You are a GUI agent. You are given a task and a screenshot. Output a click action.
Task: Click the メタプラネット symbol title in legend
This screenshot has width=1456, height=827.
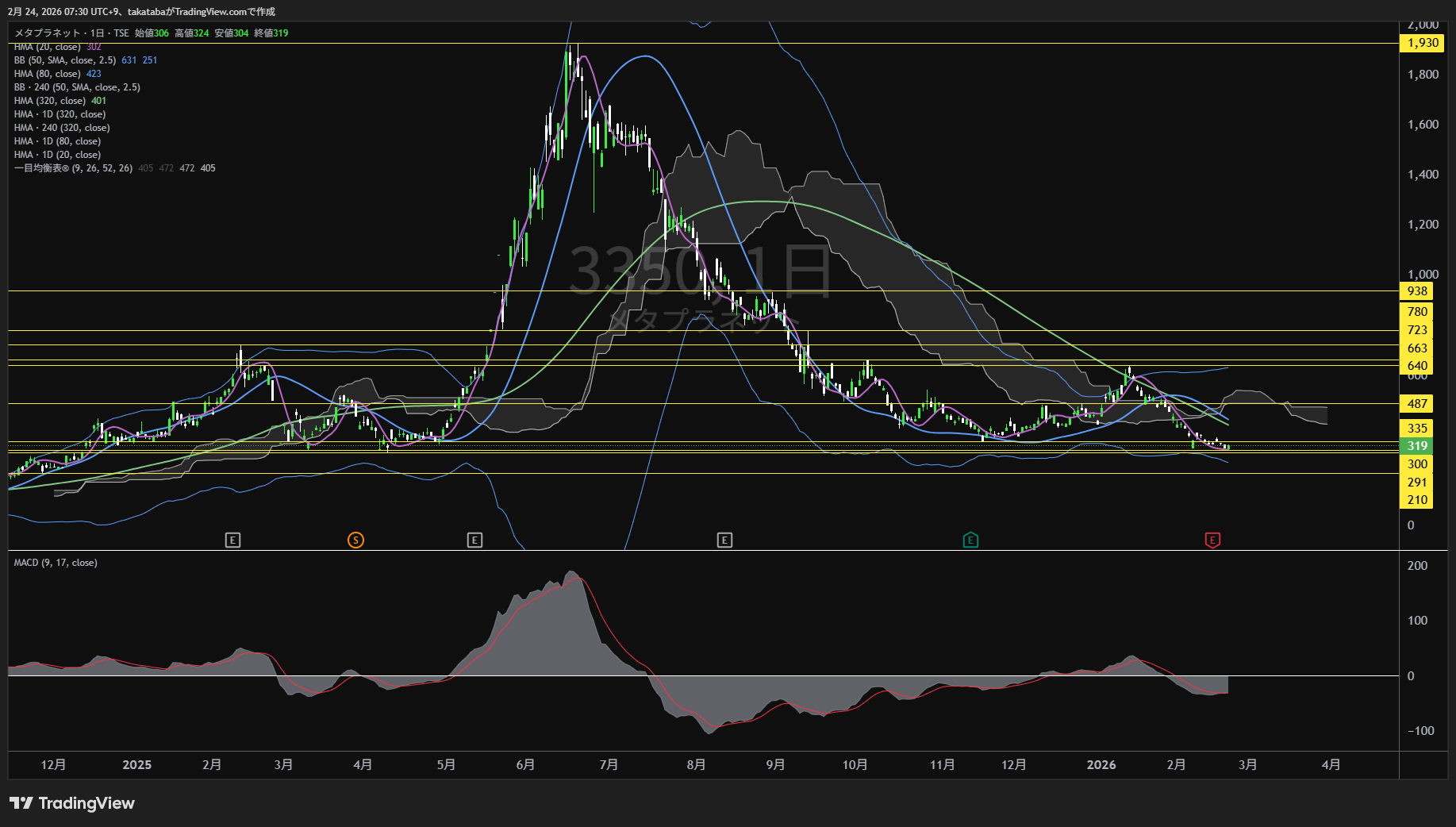(x=48, y=33)
